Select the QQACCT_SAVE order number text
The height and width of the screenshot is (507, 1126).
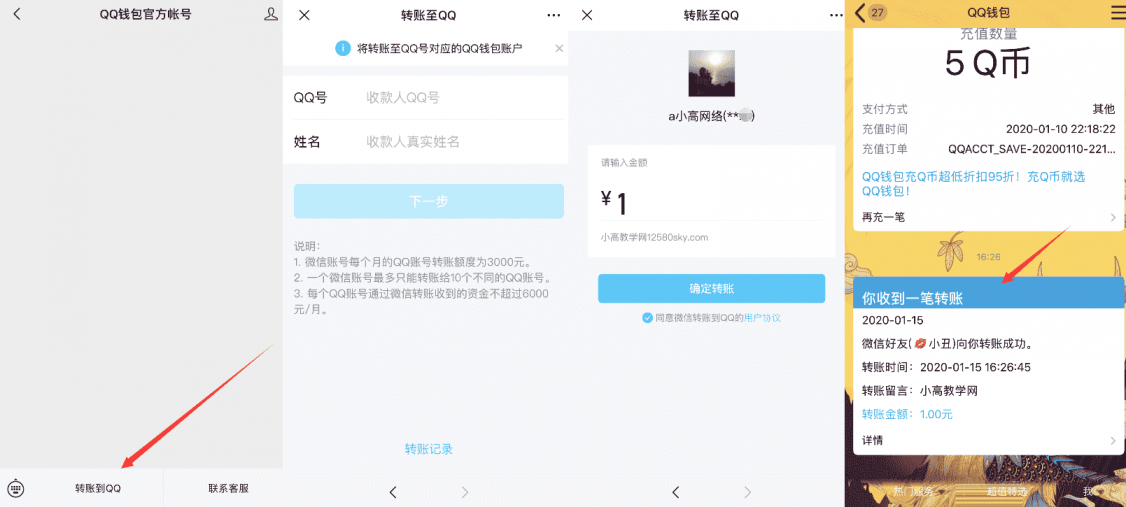coord(1032,149)
